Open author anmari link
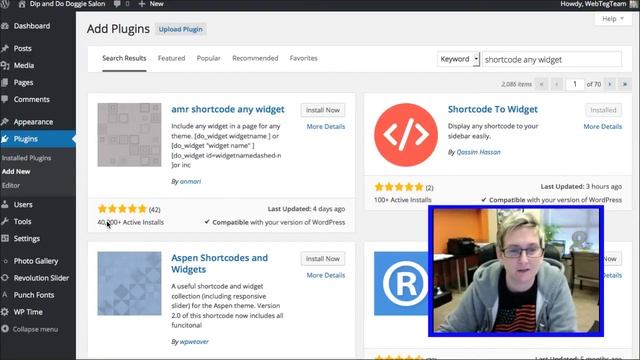This screenshot has height=360, width=640. click(190, 182)
